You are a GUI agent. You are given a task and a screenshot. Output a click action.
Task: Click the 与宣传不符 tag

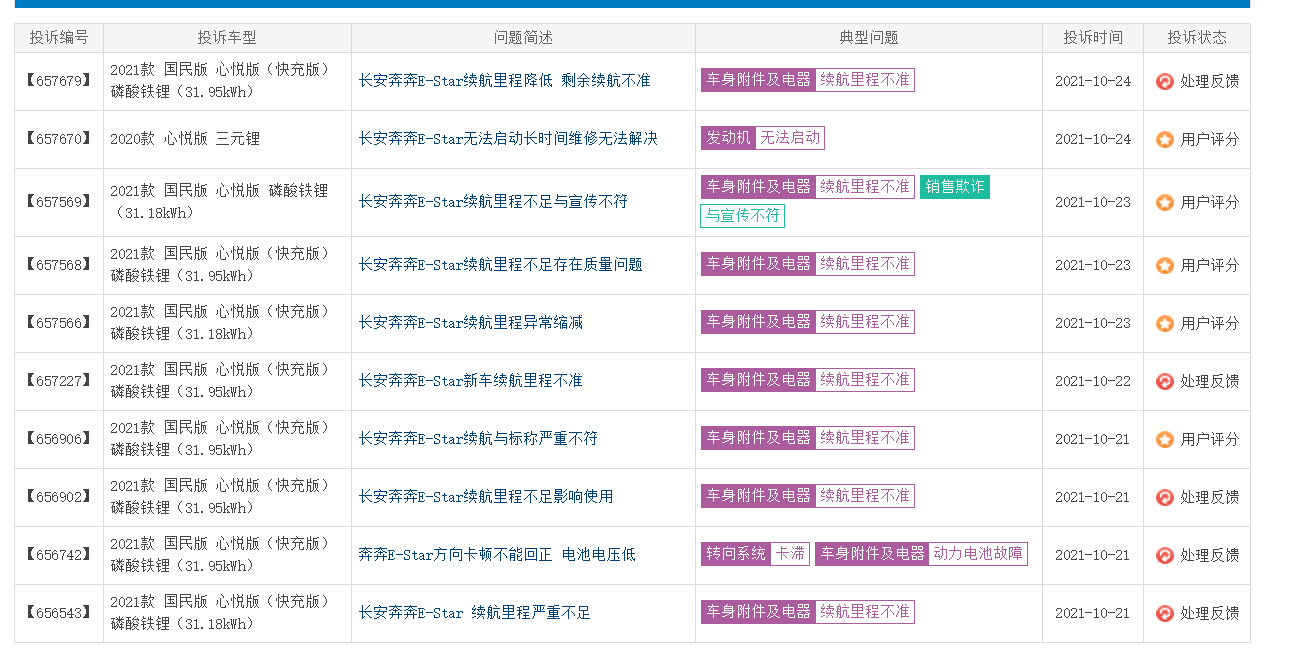coord(742,216)
